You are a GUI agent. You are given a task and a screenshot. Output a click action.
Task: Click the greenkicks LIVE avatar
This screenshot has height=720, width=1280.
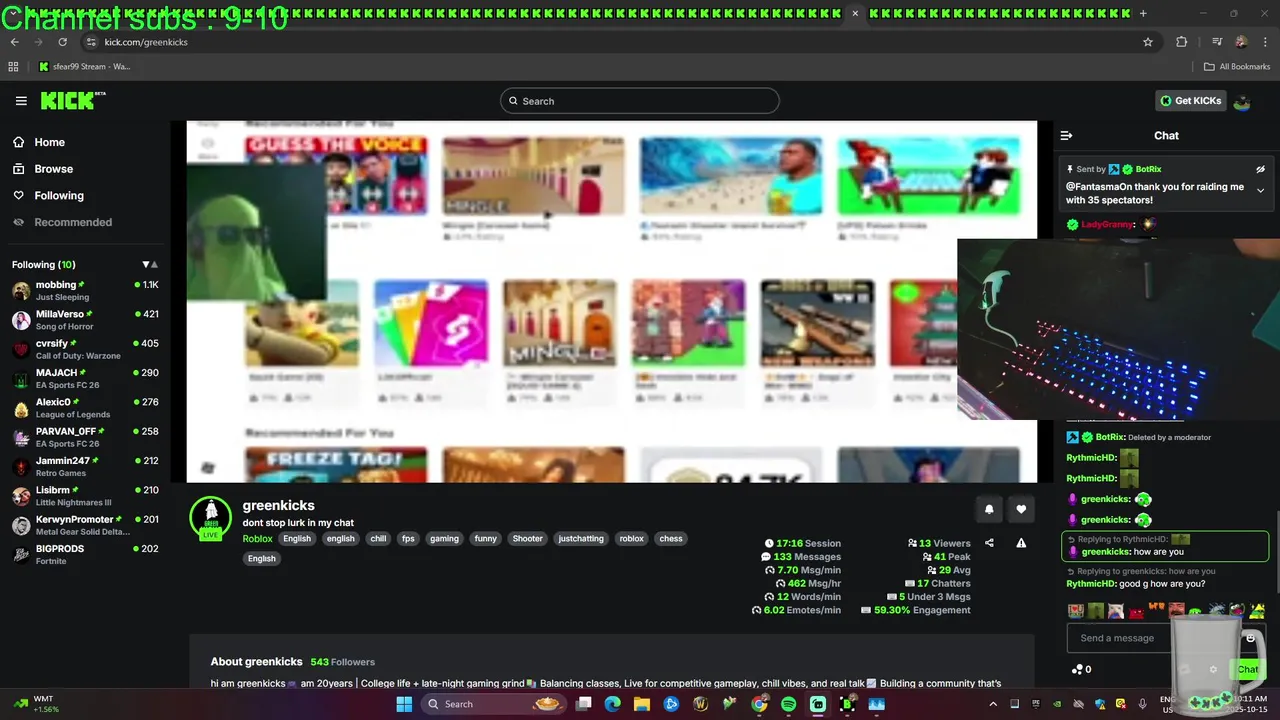pos(211,517)
